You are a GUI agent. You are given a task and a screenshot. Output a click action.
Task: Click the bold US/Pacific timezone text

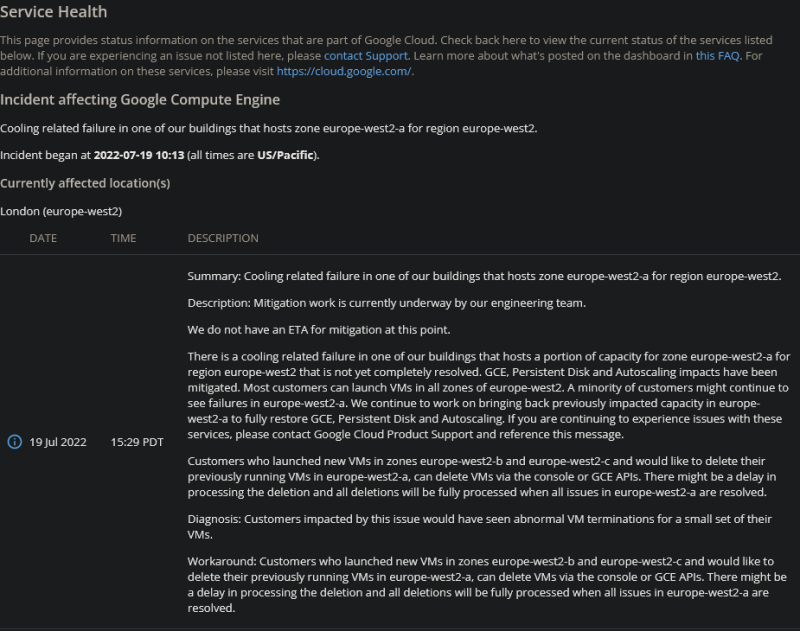tap(284, 155)
